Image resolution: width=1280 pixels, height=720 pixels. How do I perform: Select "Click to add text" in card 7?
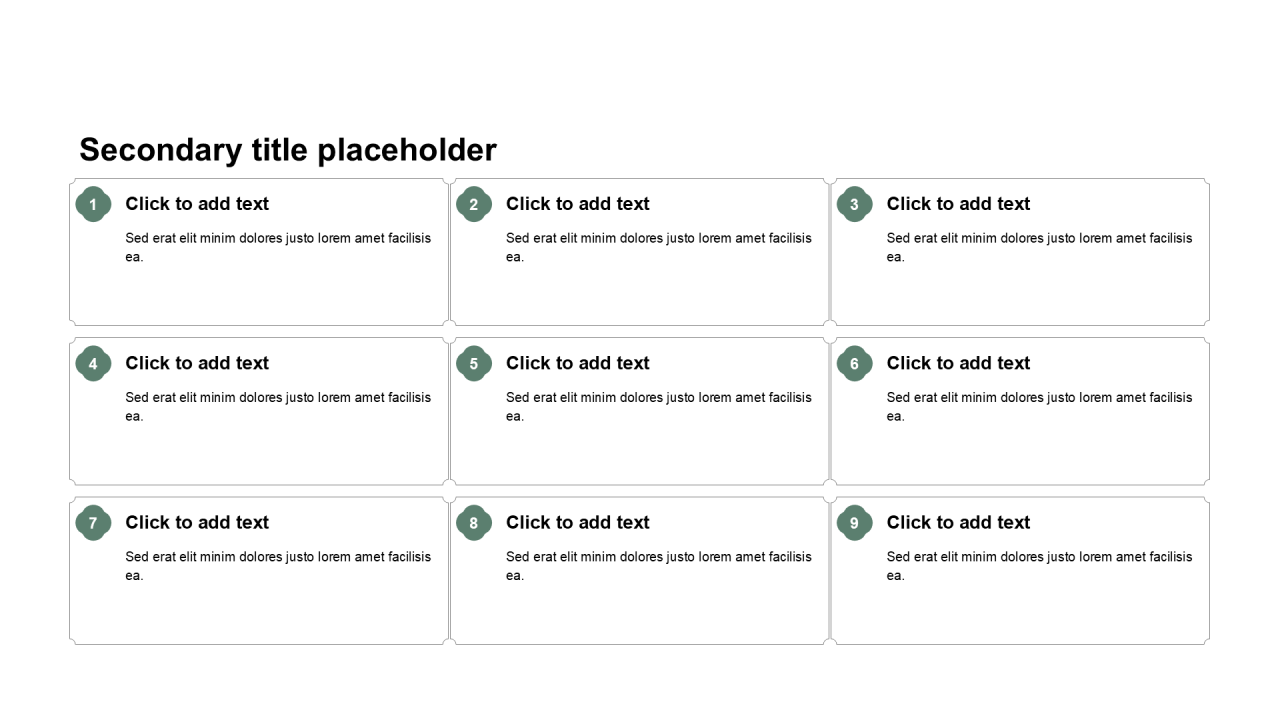[x=197, y=523]
